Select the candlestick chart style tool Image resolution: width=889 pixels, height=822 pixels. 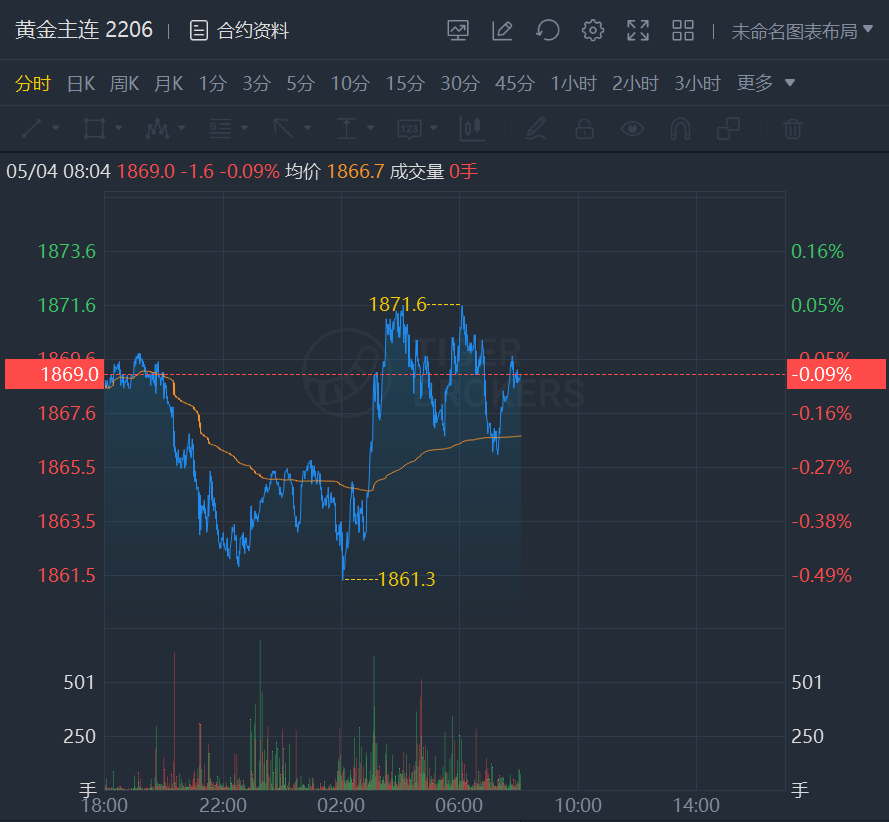point(471,128)
